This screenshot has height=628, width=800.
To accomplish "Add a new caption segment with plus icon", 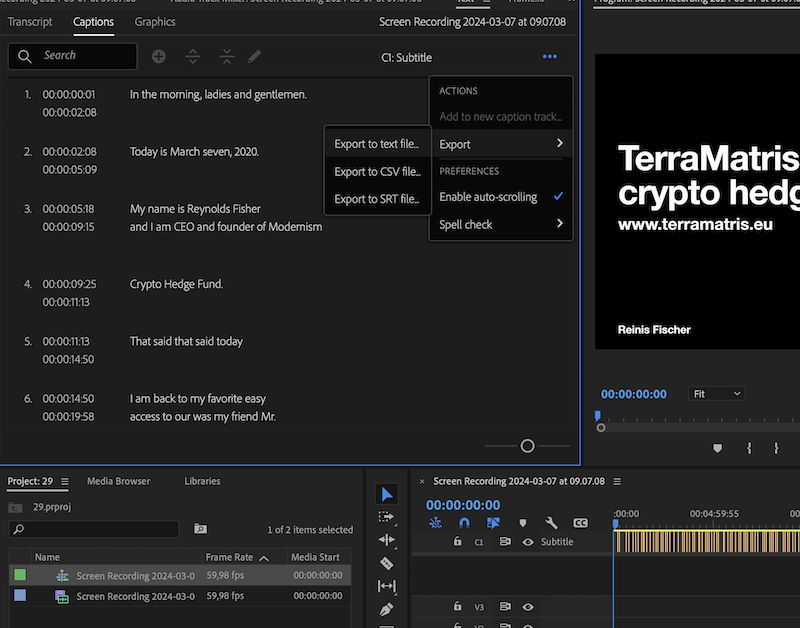I will click(x=159, y=57).
